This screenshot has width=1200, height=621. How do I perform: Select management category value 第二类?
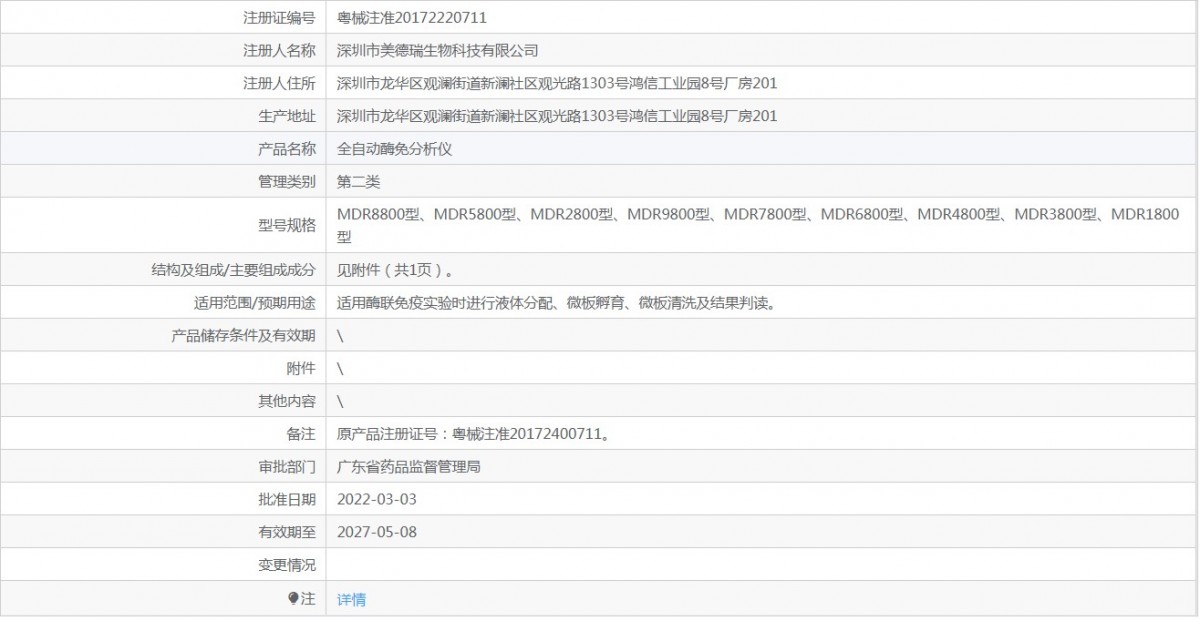coord(359,182)
